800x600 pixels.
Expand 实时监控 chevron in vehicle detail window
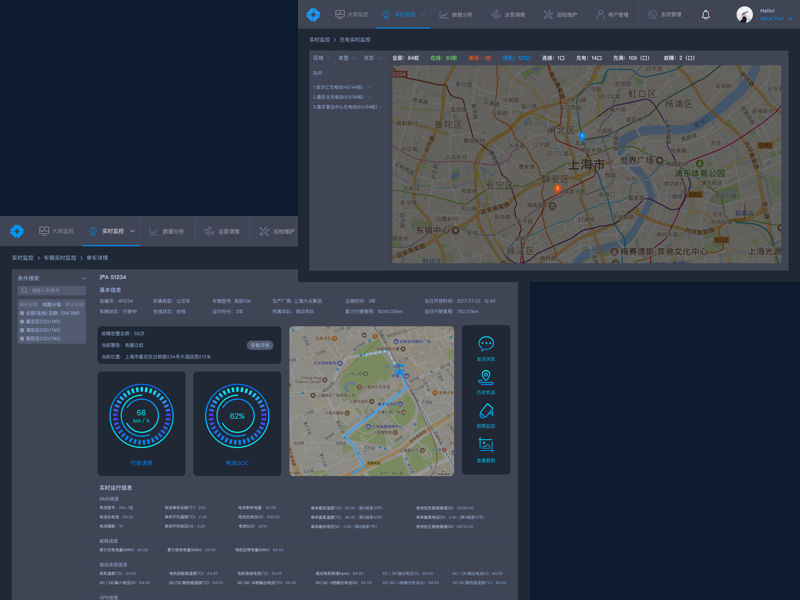132,232
